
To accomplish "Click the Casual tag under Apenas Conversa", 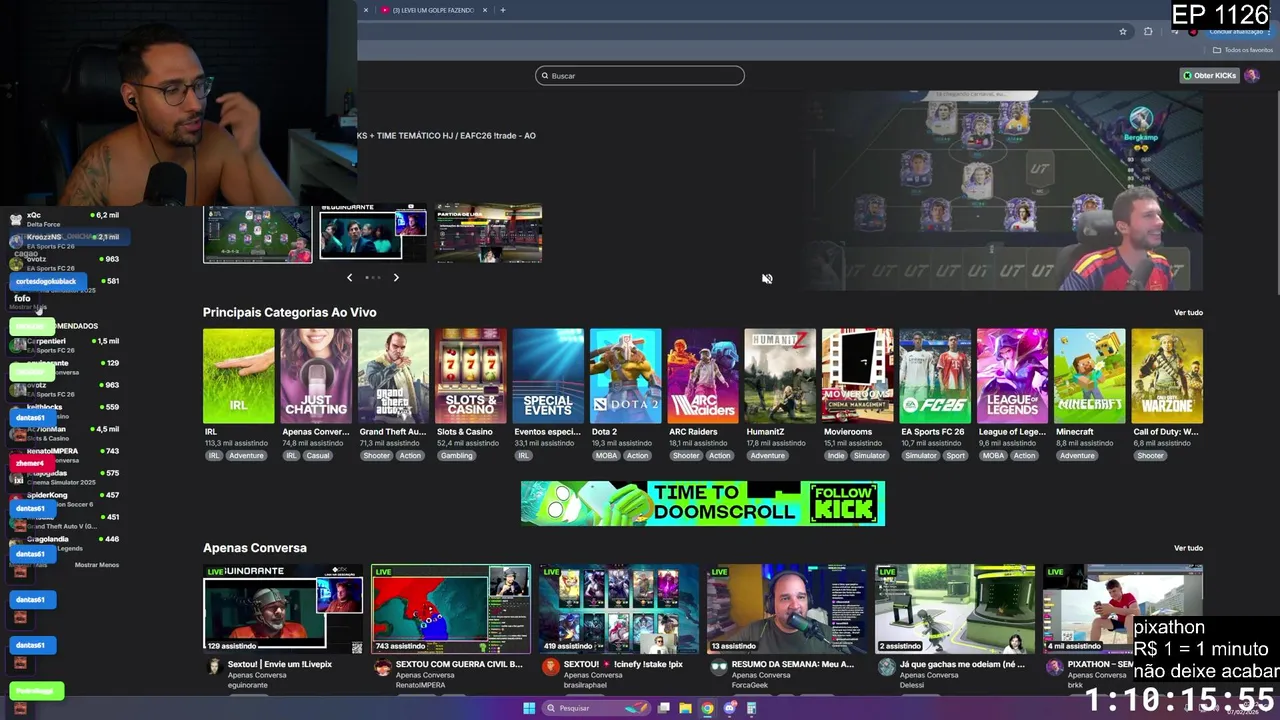I will [318, 456].
